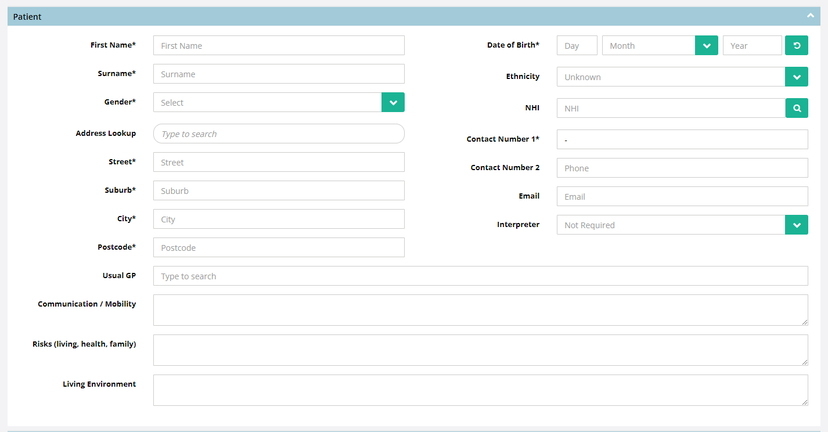Click the Surname input field
The image size is (828, 432).
(279, 74)
